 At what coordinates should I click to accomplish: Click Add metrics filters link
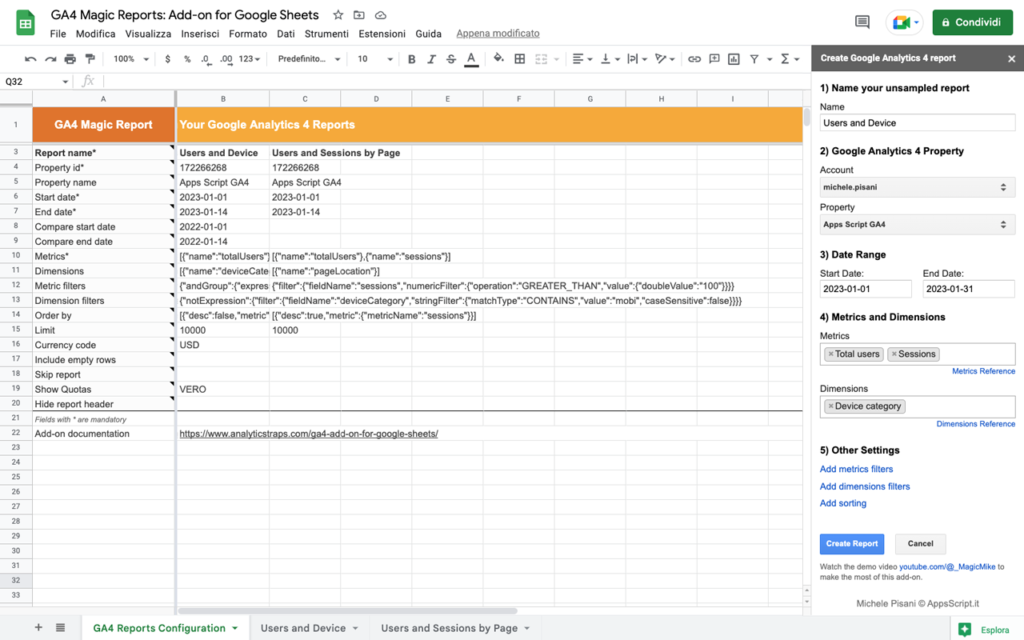(856, 469)
